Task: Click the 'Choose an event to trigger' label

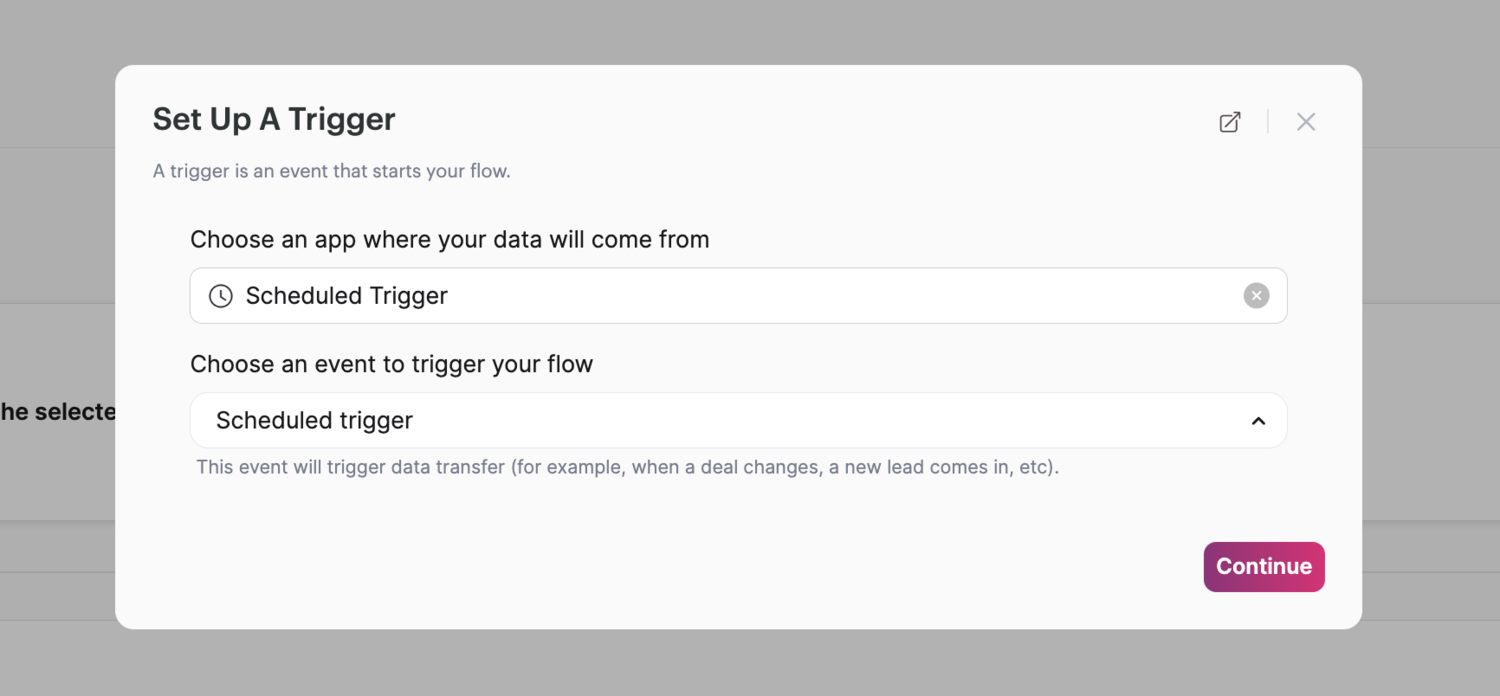Action: coord(391,364)
